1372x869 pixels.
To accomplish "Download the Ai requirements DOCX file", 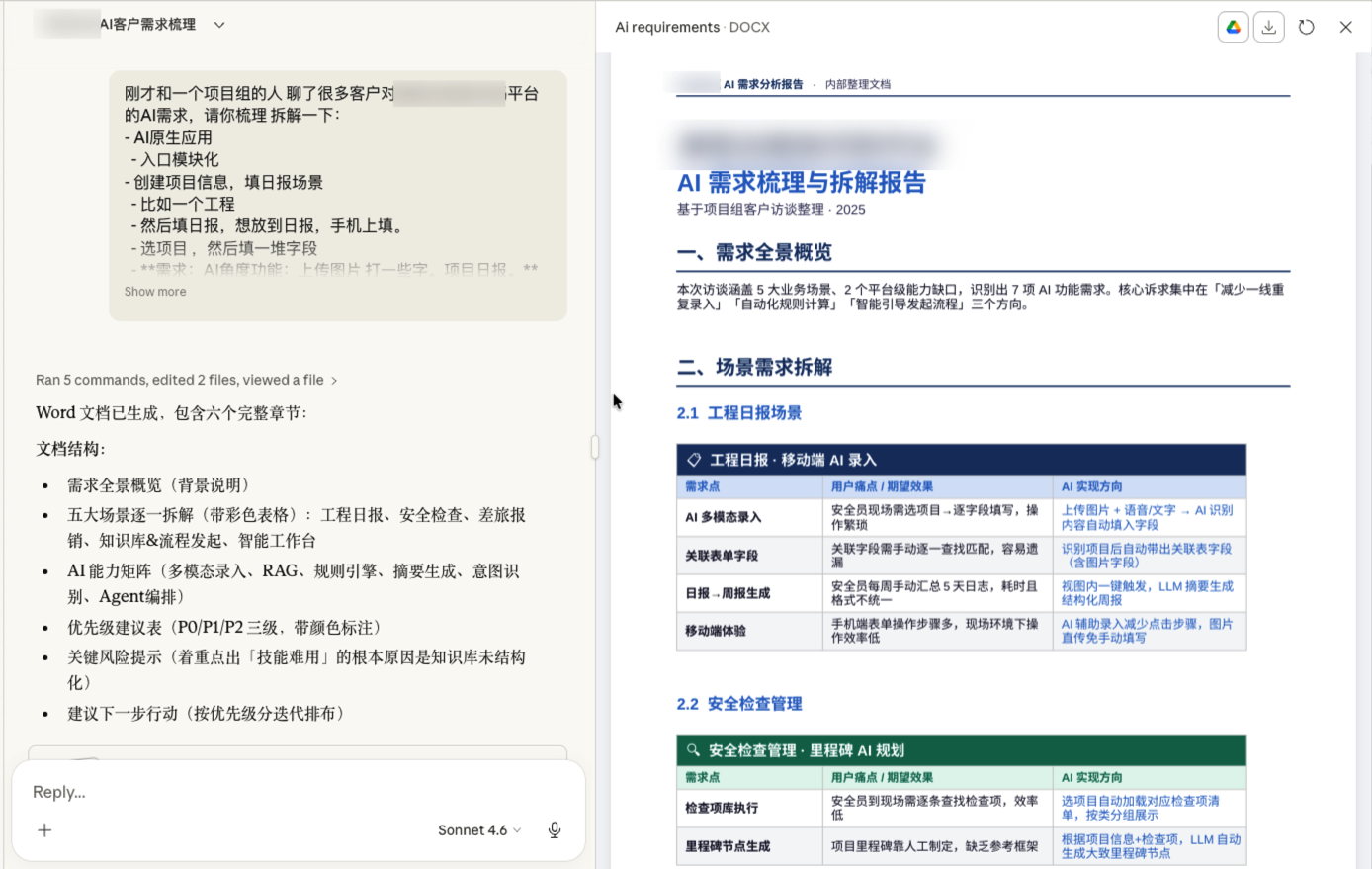I will pyautogui.click(x=1269, y=28).
